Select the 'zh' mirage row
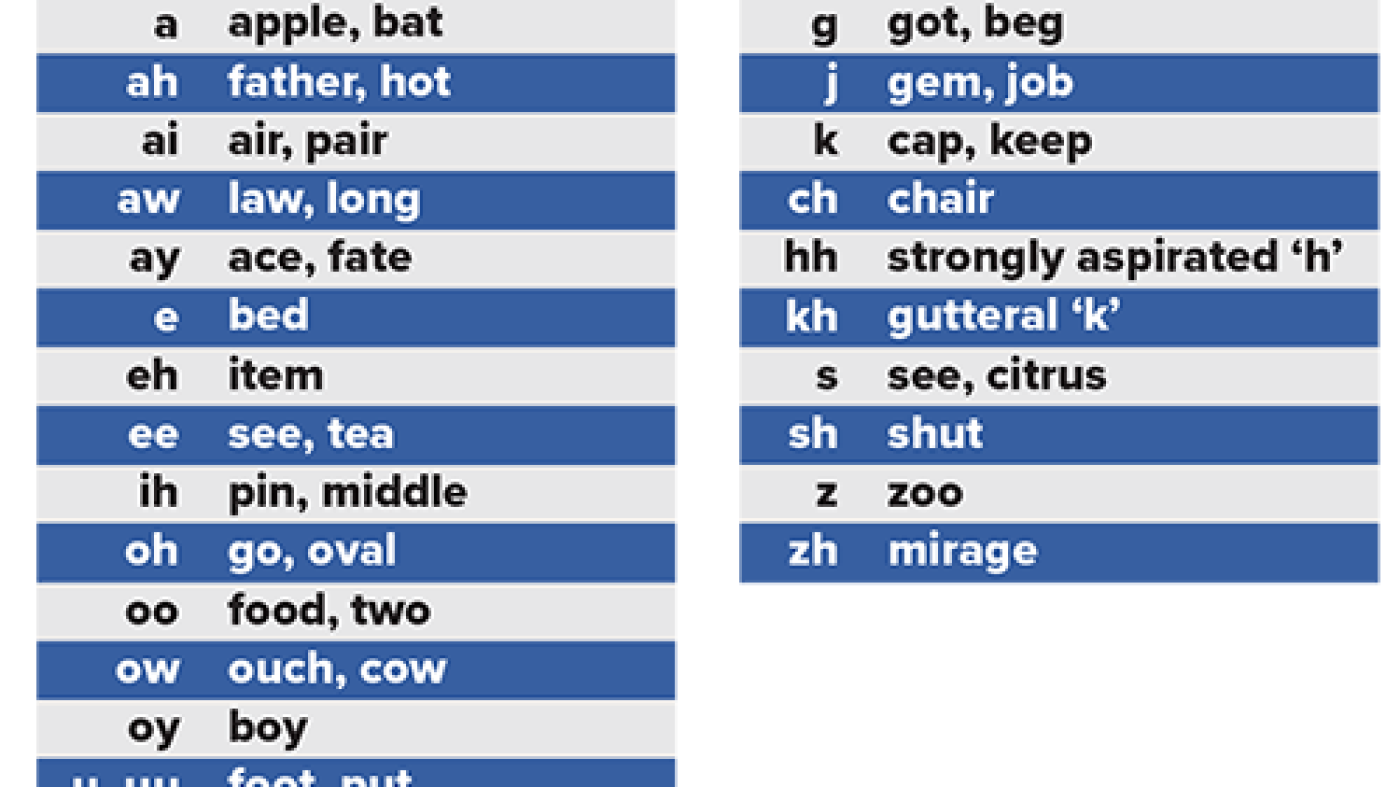The height and width of the screenshot is (787, 1400). [1059, 551]
